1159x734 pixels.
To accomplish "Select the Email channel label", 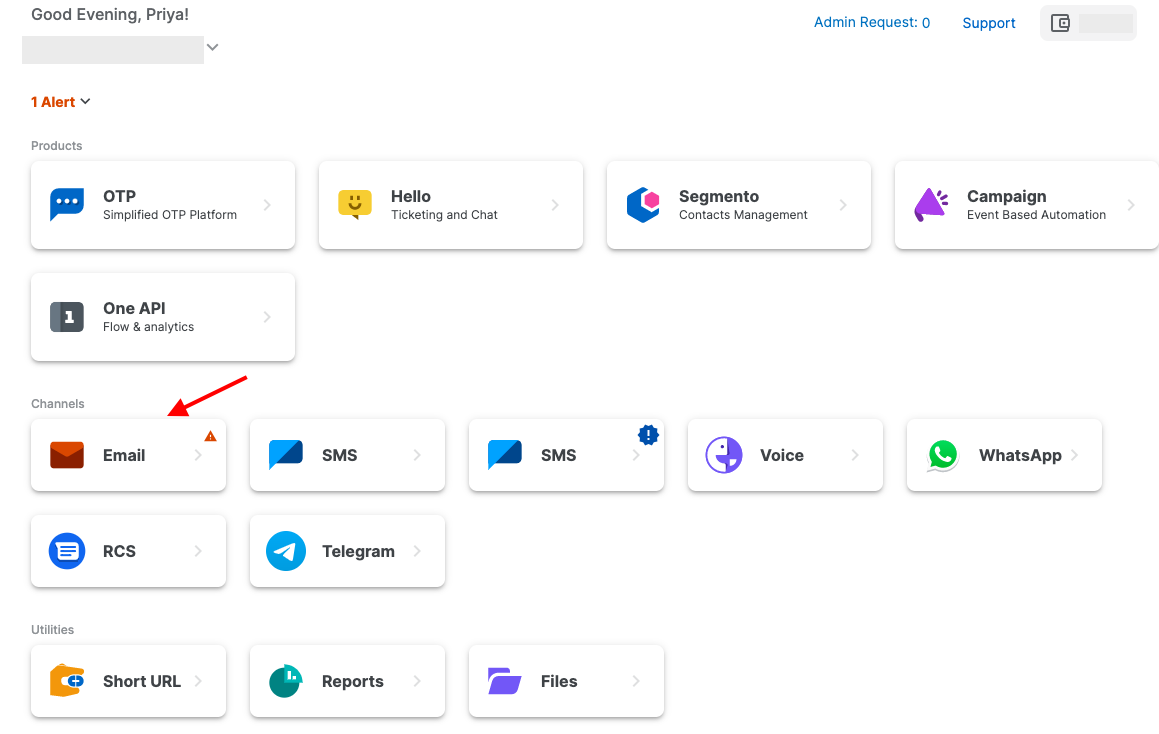I will coord(124,455).
